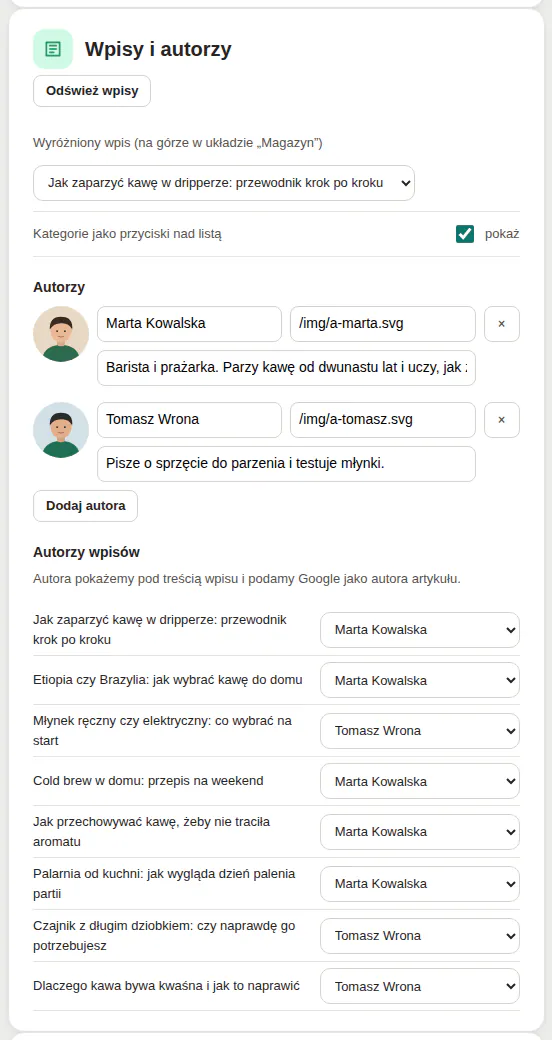552x1040 pixels.
Task: Edit Marta's bio field 'Barista i prażarka'
Action: tap(287, 368)
